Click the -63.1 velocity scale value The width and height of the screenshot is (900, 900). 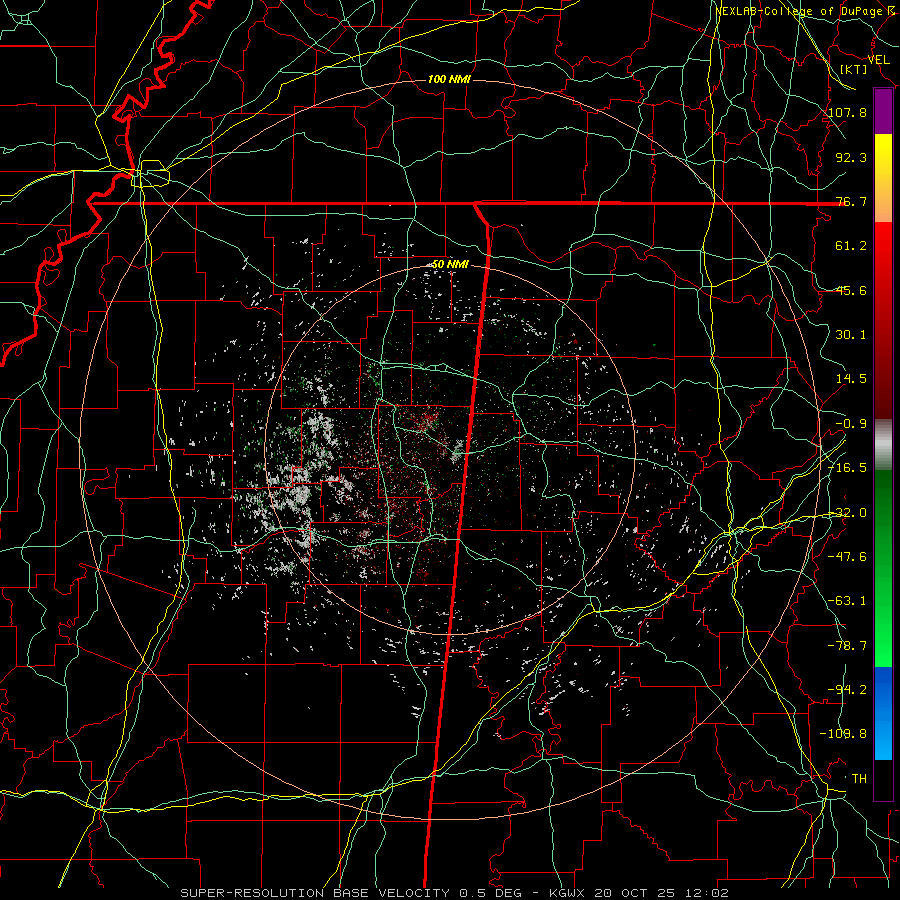[x=848, y=601]
